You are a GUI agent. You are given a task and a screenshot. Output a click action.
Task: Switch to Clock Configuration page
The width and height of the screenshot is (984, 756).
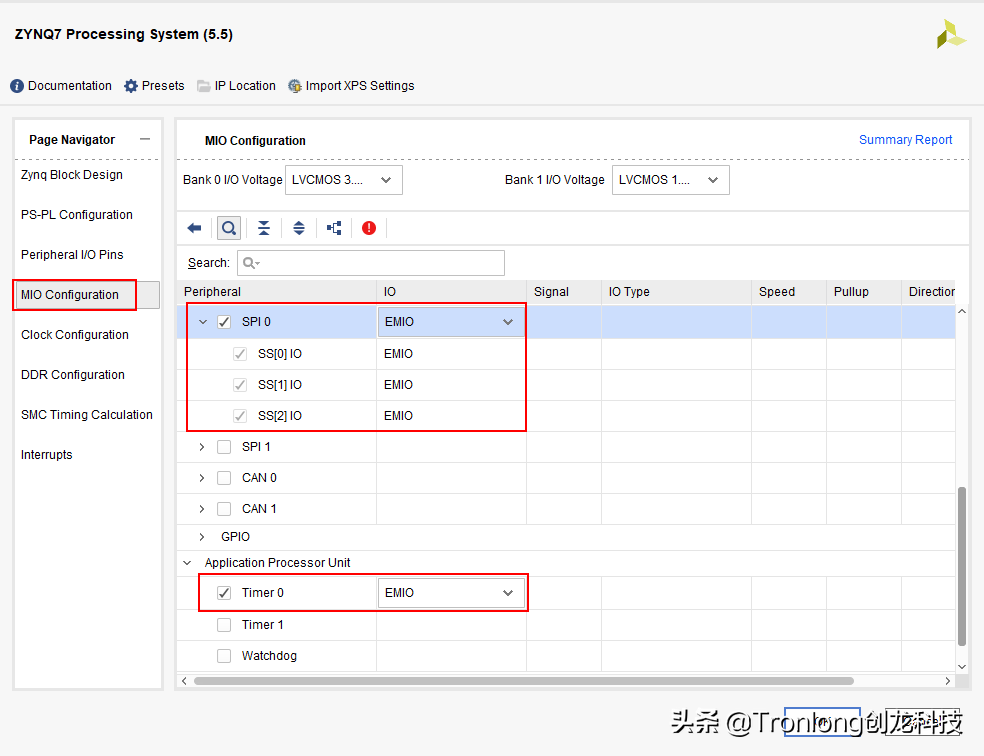[x=73, y=334]
